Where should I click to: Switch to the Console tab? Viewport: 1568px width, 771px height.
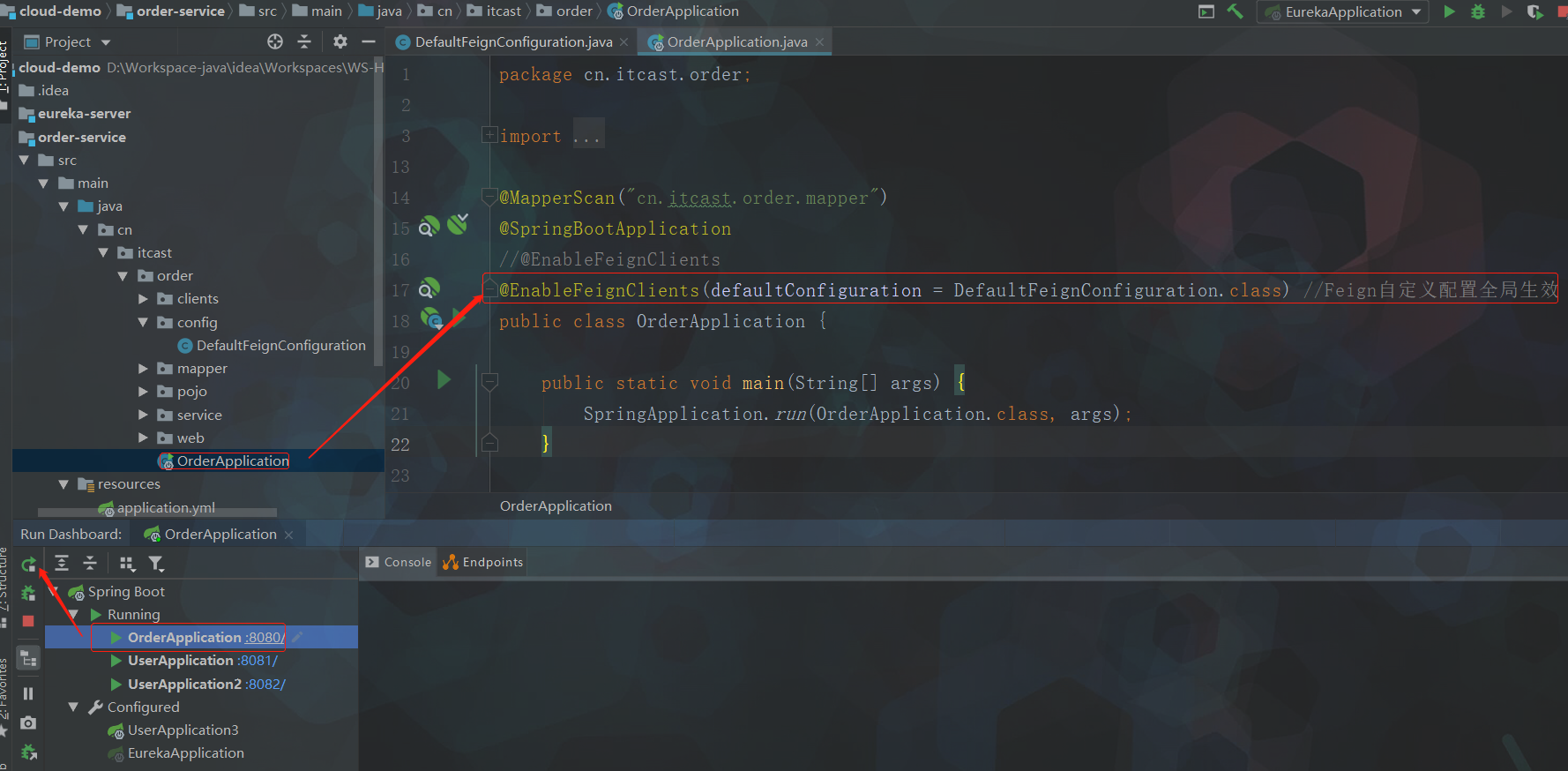[398, 562]
